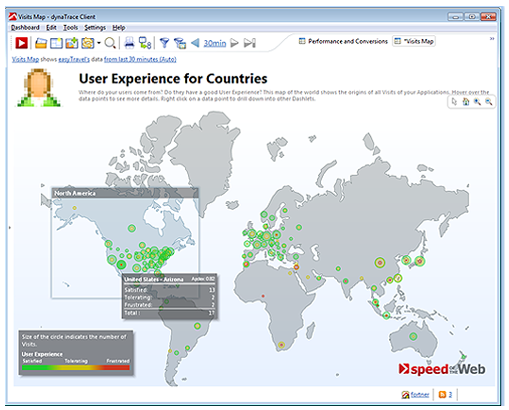The width and height of the screenshot is (509, 410).
Task: Click the home reset view map icon
Action: tap(466, 102)
